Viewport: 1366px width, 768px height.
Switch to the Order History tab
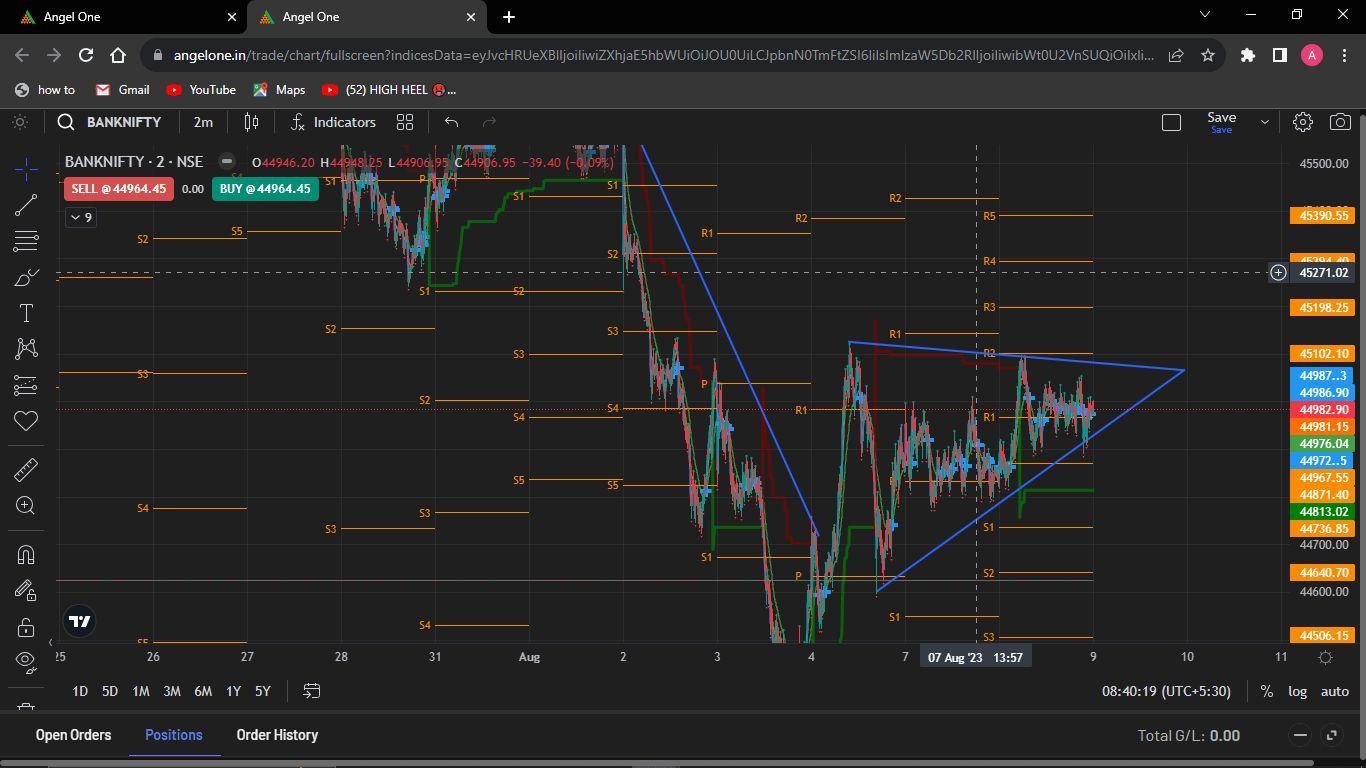[277, 735]
